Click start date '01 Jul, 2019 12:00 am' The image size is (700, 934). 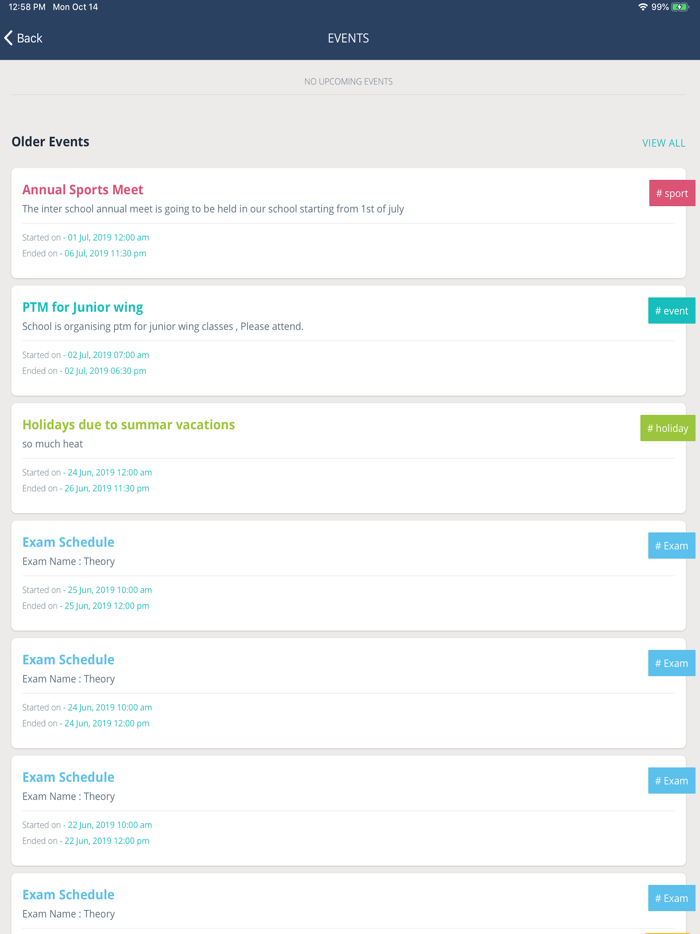coord(106,237)
